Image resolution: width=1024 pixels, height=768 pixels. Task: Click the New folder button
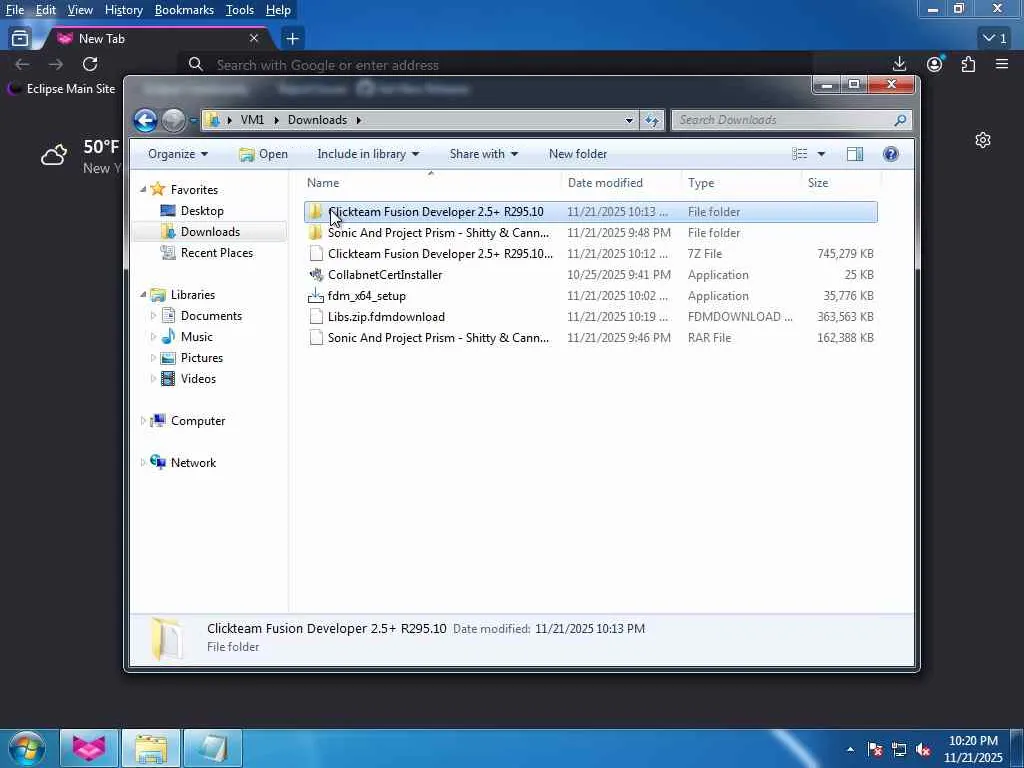pyautogui.click(x=578, y=154)
